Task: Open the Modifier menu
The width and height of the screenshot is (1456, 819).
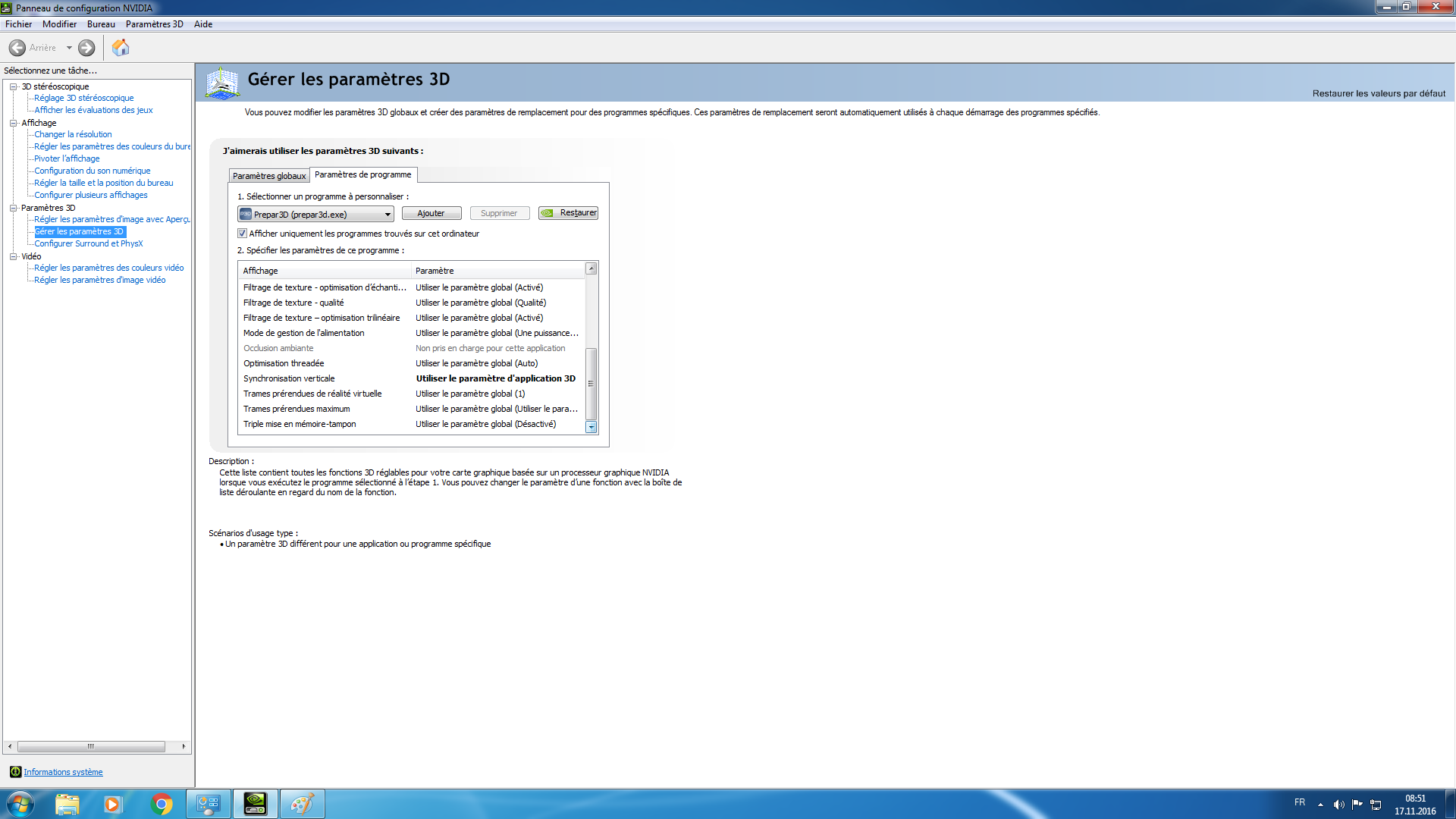Action: pyautogui.click(x=59, y=24)
